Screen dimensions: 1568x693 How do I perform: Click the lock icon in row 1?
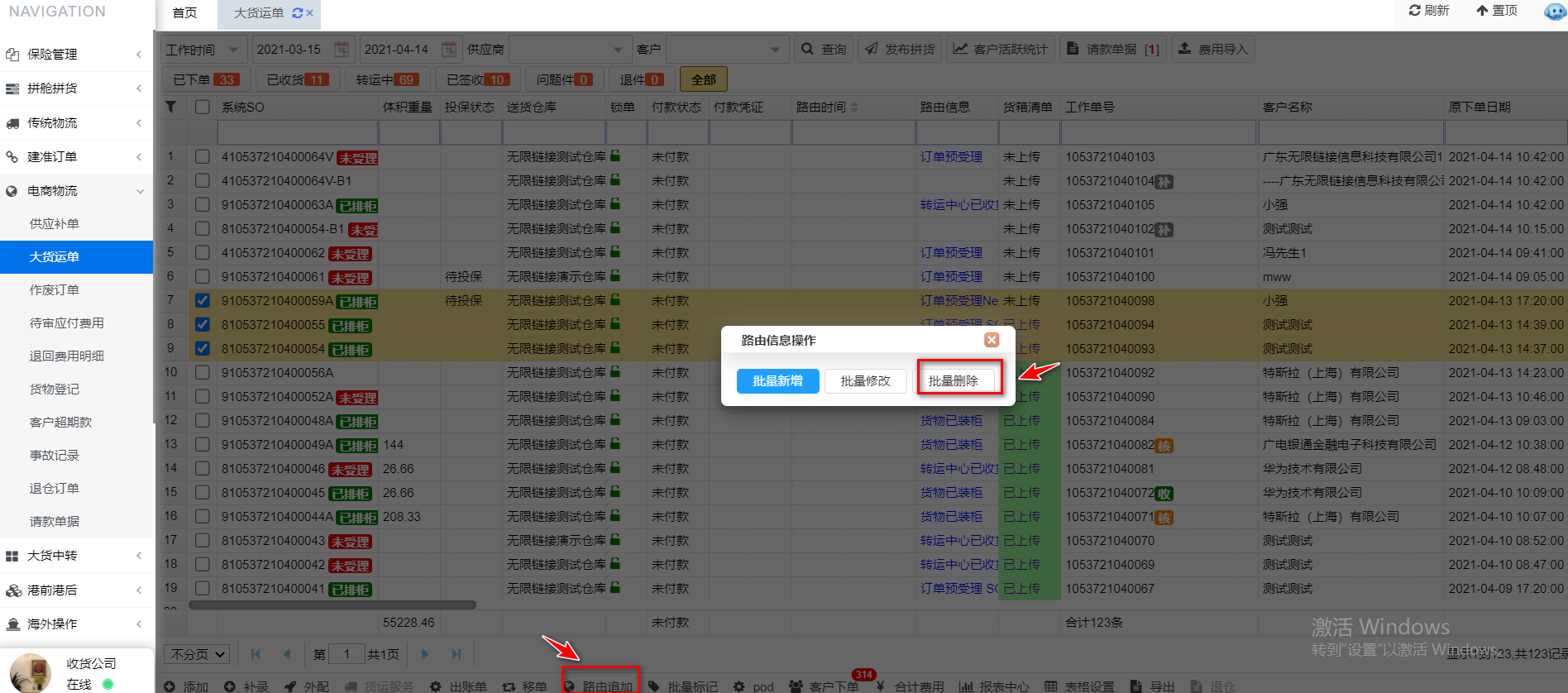(x=615, y=156)
